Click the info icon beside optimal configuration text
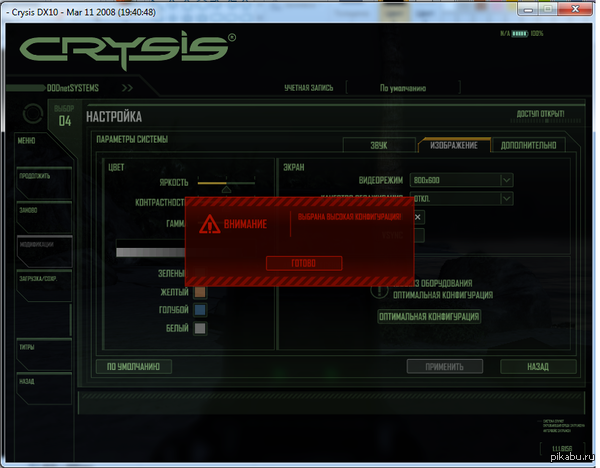This screenshot has width=600, height=468. pos(380,289)
